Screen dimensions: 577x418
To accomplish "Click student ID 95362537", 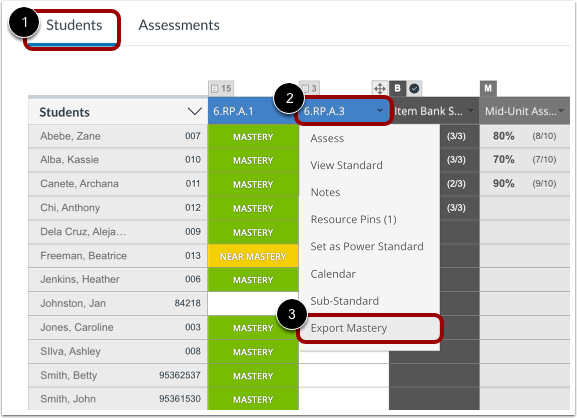I will tap(180, 375).
